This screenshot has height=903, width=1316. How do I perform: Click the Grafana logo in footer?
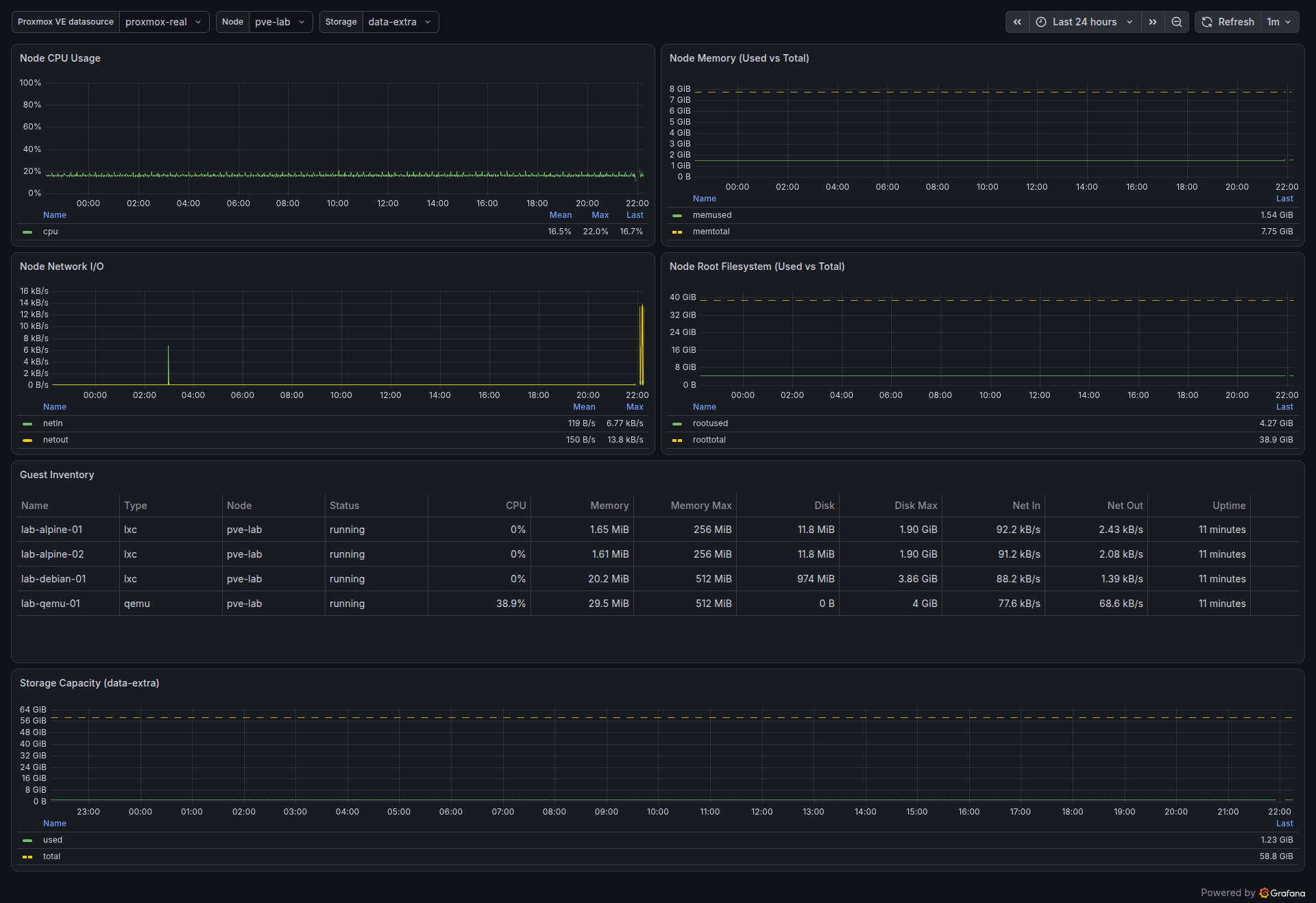[1282, 893]
